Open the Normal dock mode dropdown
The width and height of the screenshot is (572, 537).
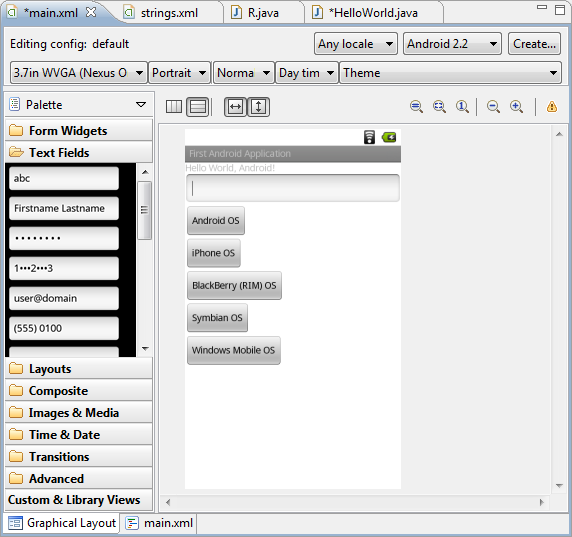coord(244,73)
